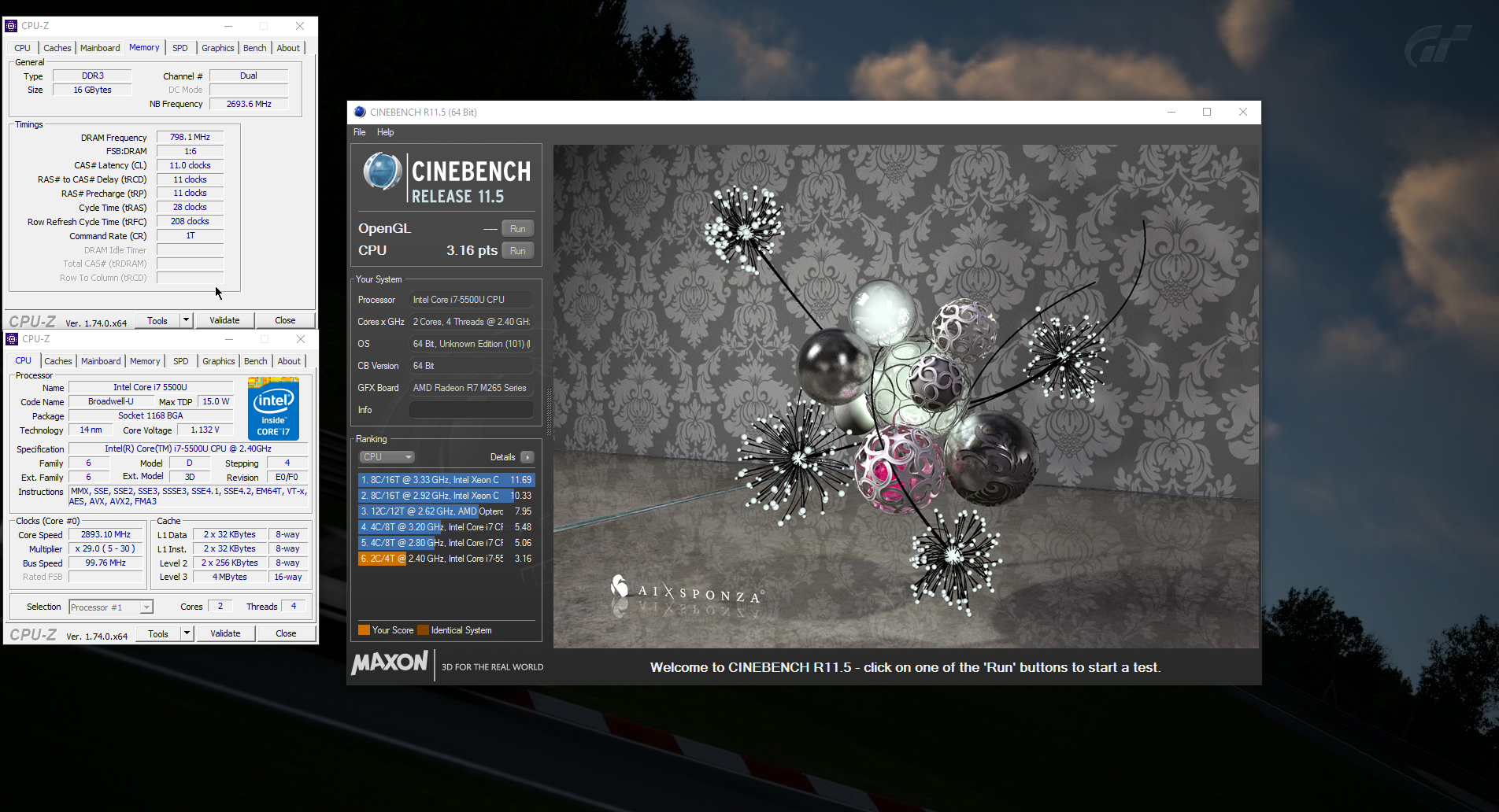Select ranking row 5 Core i7 5.06

pos(446,543)
